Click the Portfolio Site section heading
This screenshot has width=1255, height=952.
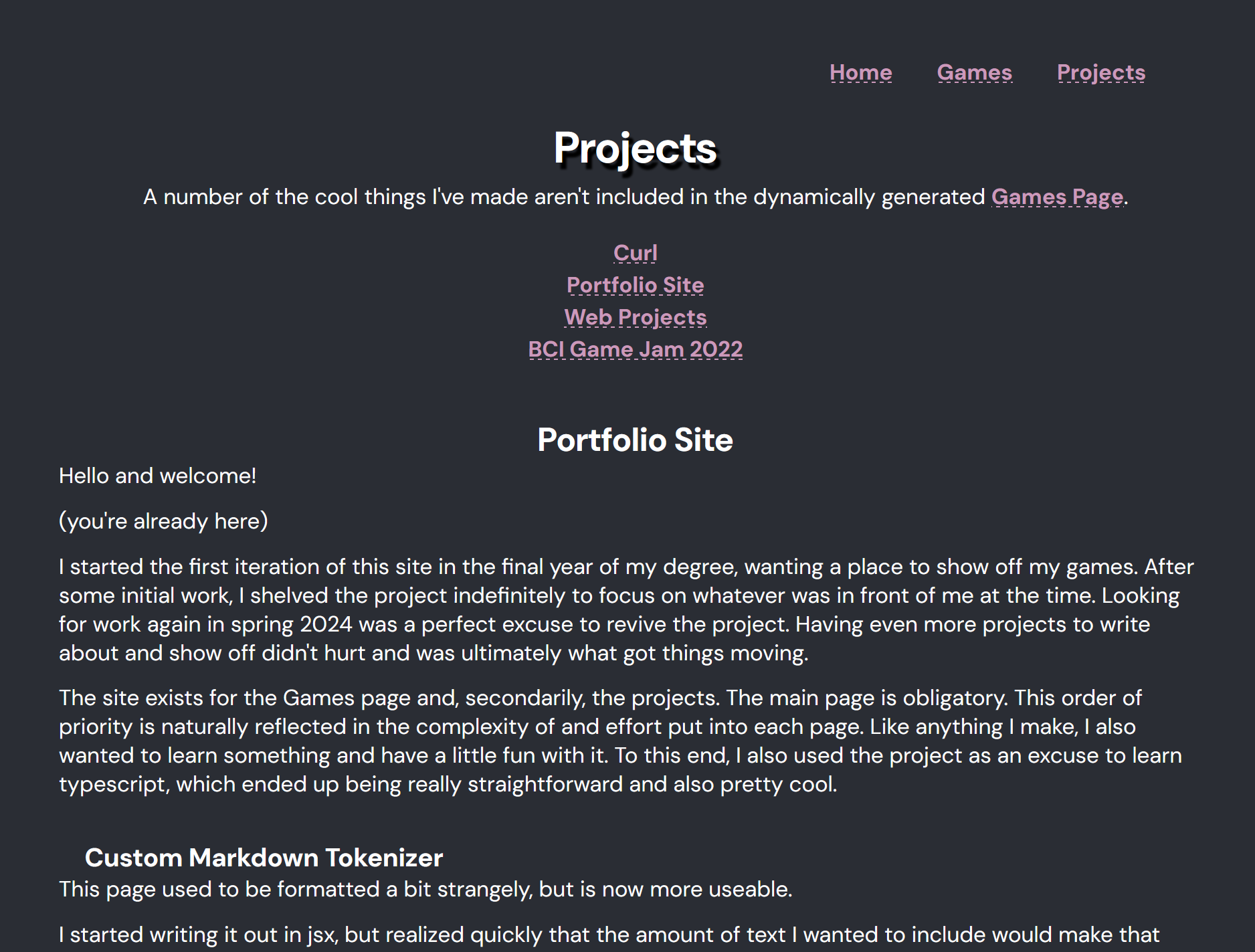[634, 440]
